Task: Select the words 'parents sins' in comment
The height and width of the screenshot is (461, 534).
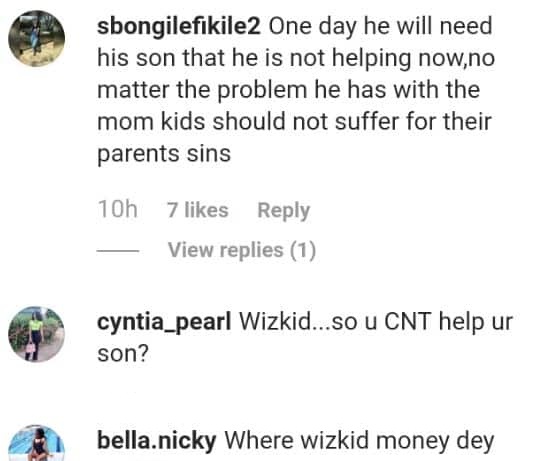Action: [164, 154]
